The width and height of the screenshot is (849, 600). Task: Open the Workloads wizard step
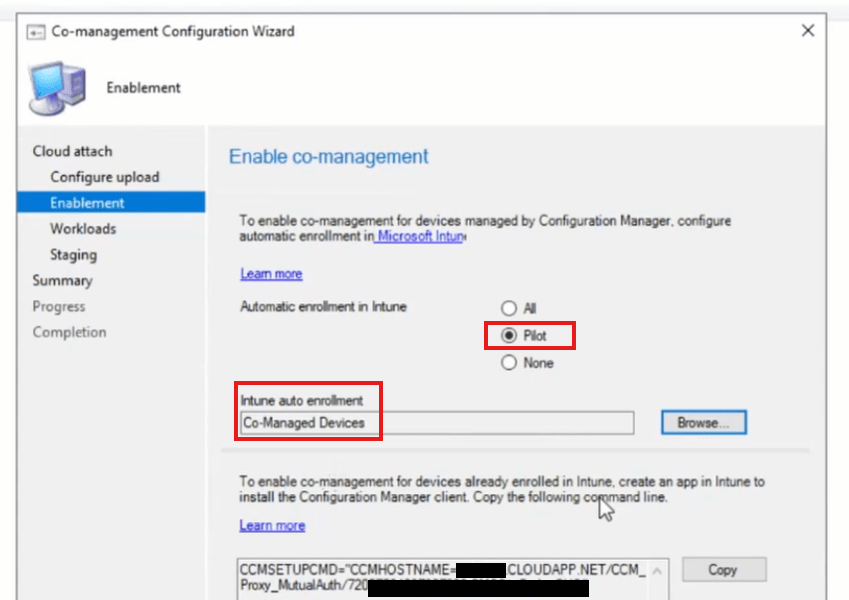click(x=83, y=229)
